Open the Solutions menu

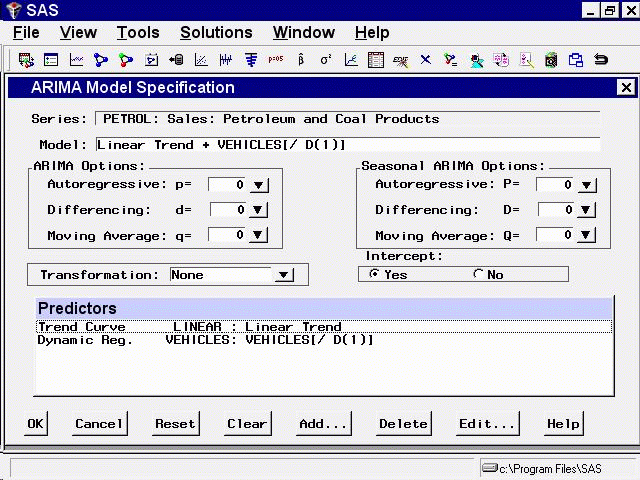[x=216, y=33]
